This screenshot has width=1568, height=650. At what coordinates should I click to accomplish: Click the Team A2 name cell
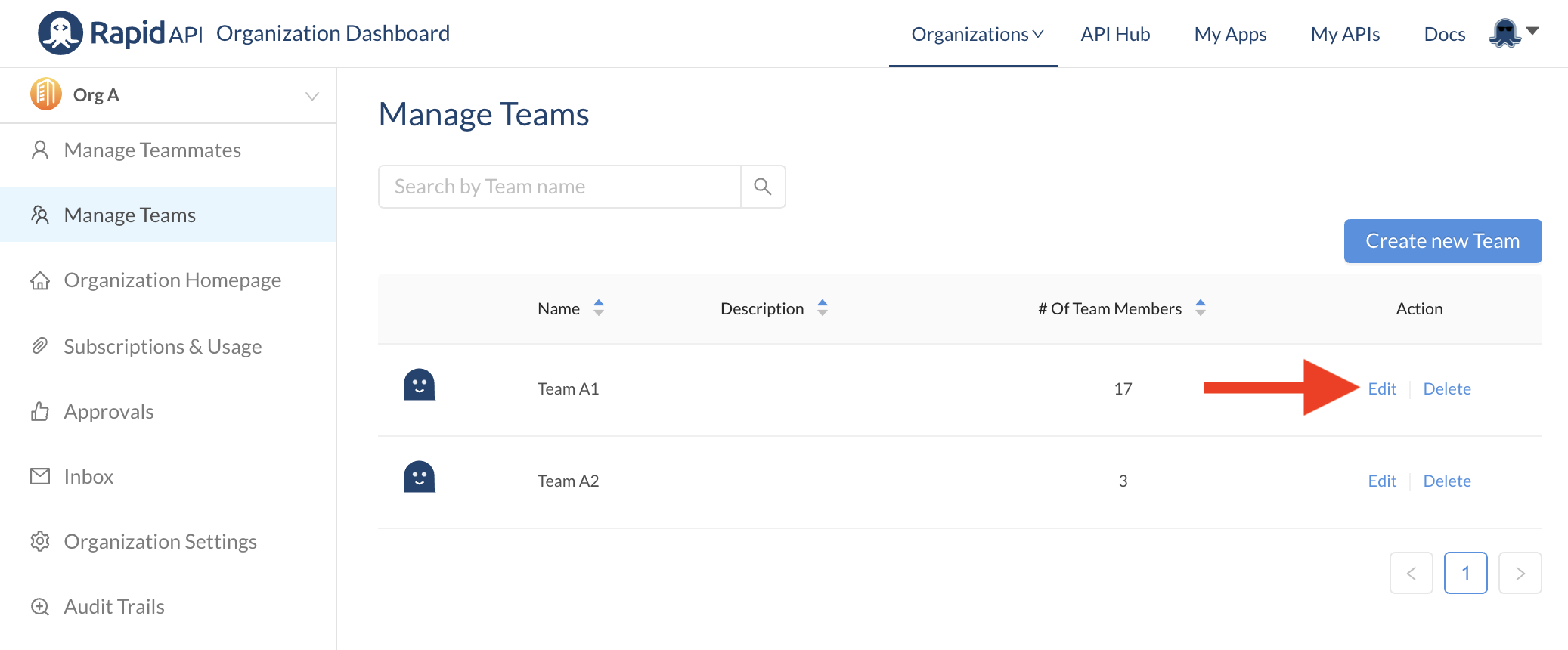[568, 481]
